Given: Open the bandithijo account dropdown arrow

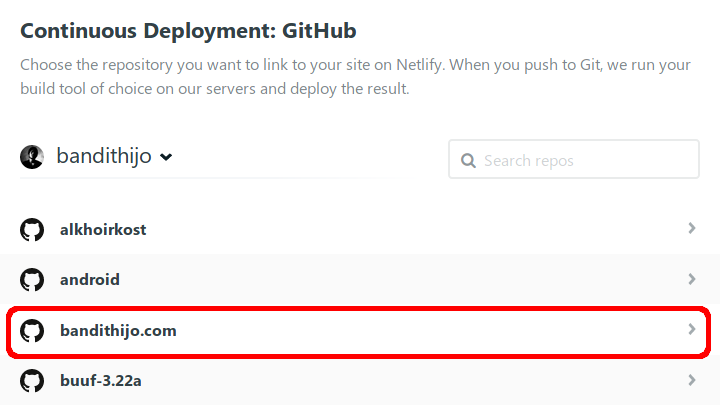Looking at the screenshot, I should coord(166,157).
